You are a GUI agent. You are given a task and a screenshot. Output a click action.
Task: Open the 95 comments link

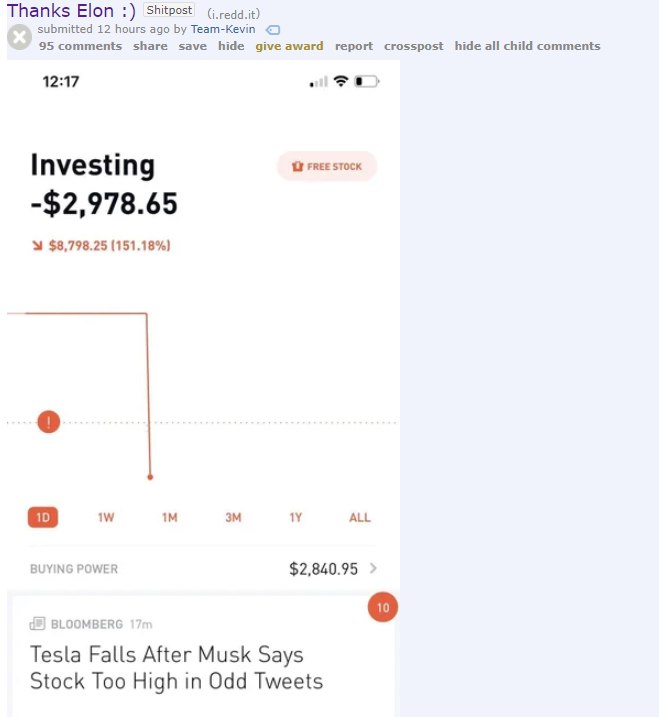pyautogui.click(x=79, y=46)
